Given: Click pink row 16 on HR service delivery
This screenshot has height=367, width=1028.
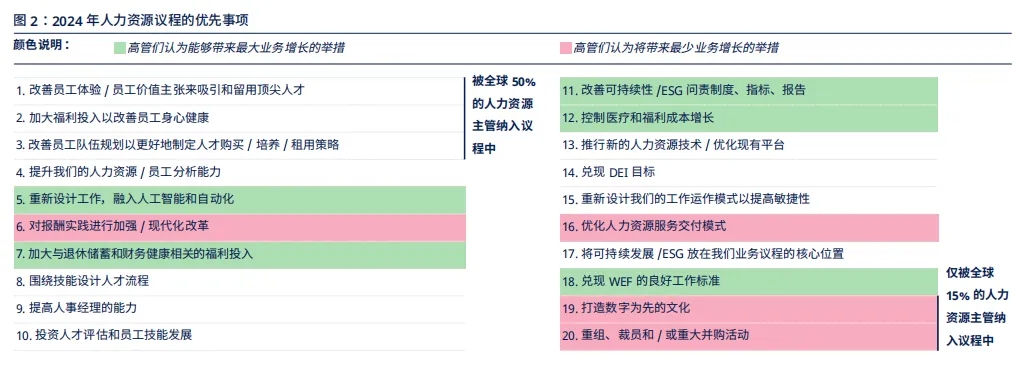Looking at the screenshot, I should [x=749, y=227].
